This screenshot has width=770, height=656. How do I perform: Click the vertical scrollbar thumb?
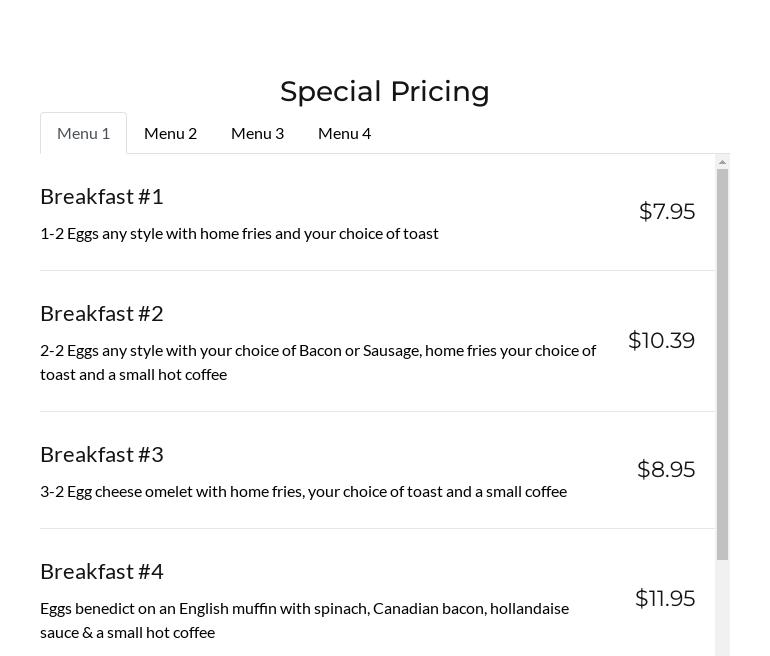722,360
